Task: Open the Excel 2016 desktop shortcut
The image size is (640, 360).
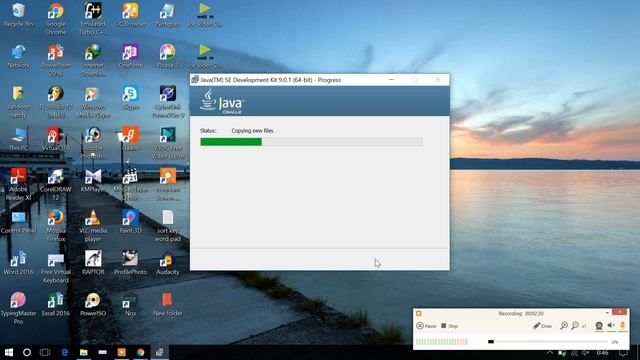Action: (x=56, y=304)
